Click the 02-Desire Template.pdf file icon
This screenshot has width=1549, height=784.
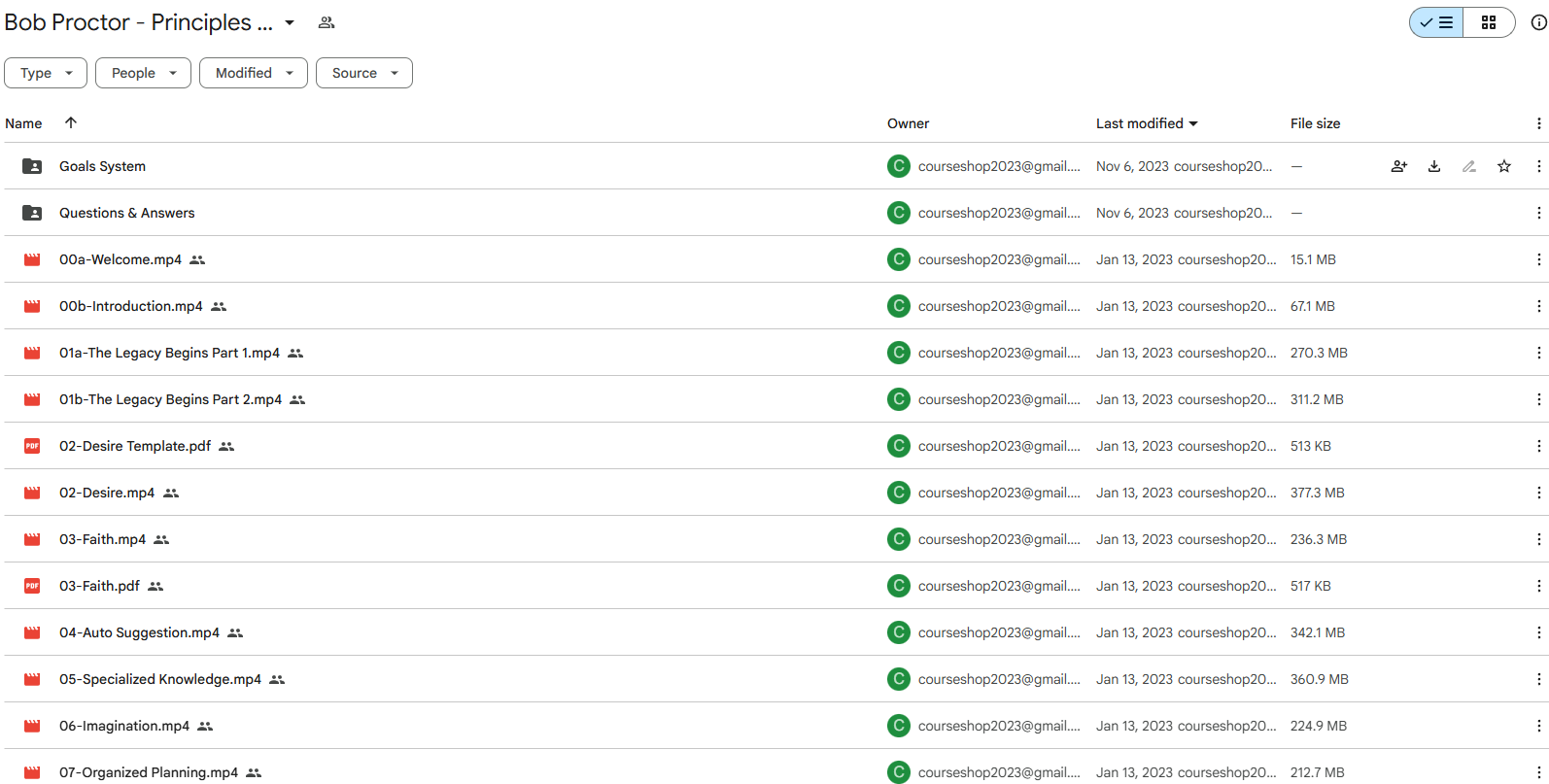click(x=32, y=446)
